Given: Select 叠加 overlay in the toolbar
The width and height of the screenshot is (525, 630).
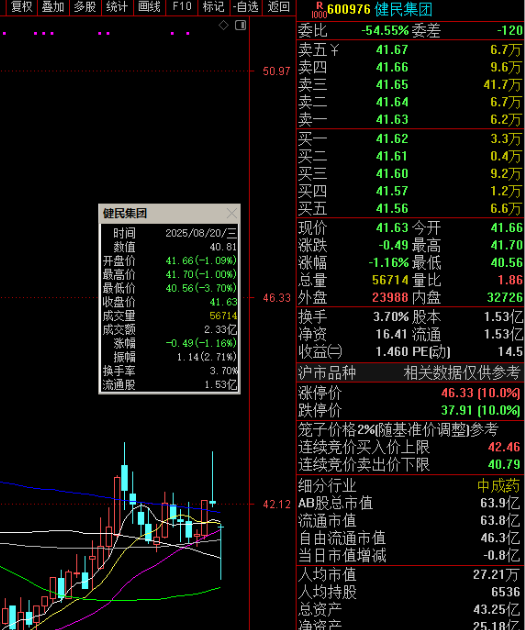Looking at the screenshot, I should point(53,7).
